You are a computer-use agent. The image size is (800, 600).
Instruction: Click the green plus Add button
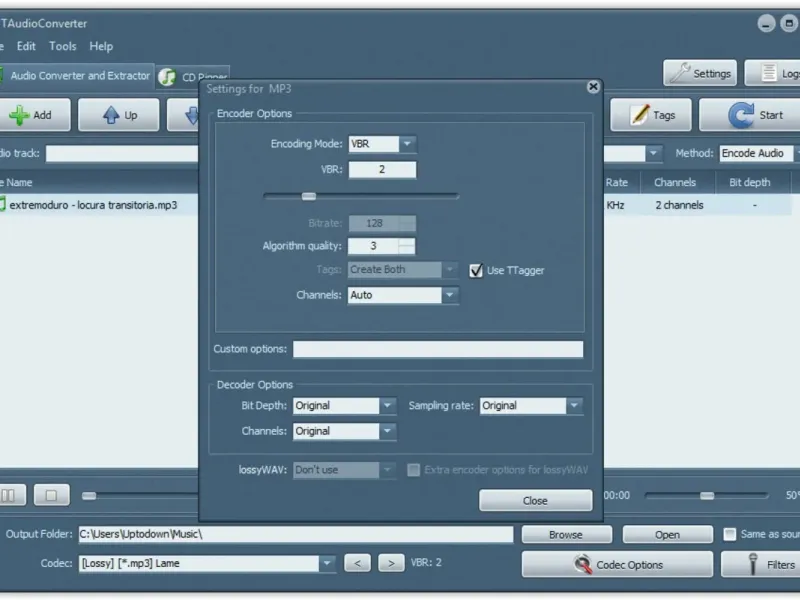(34, 115)
